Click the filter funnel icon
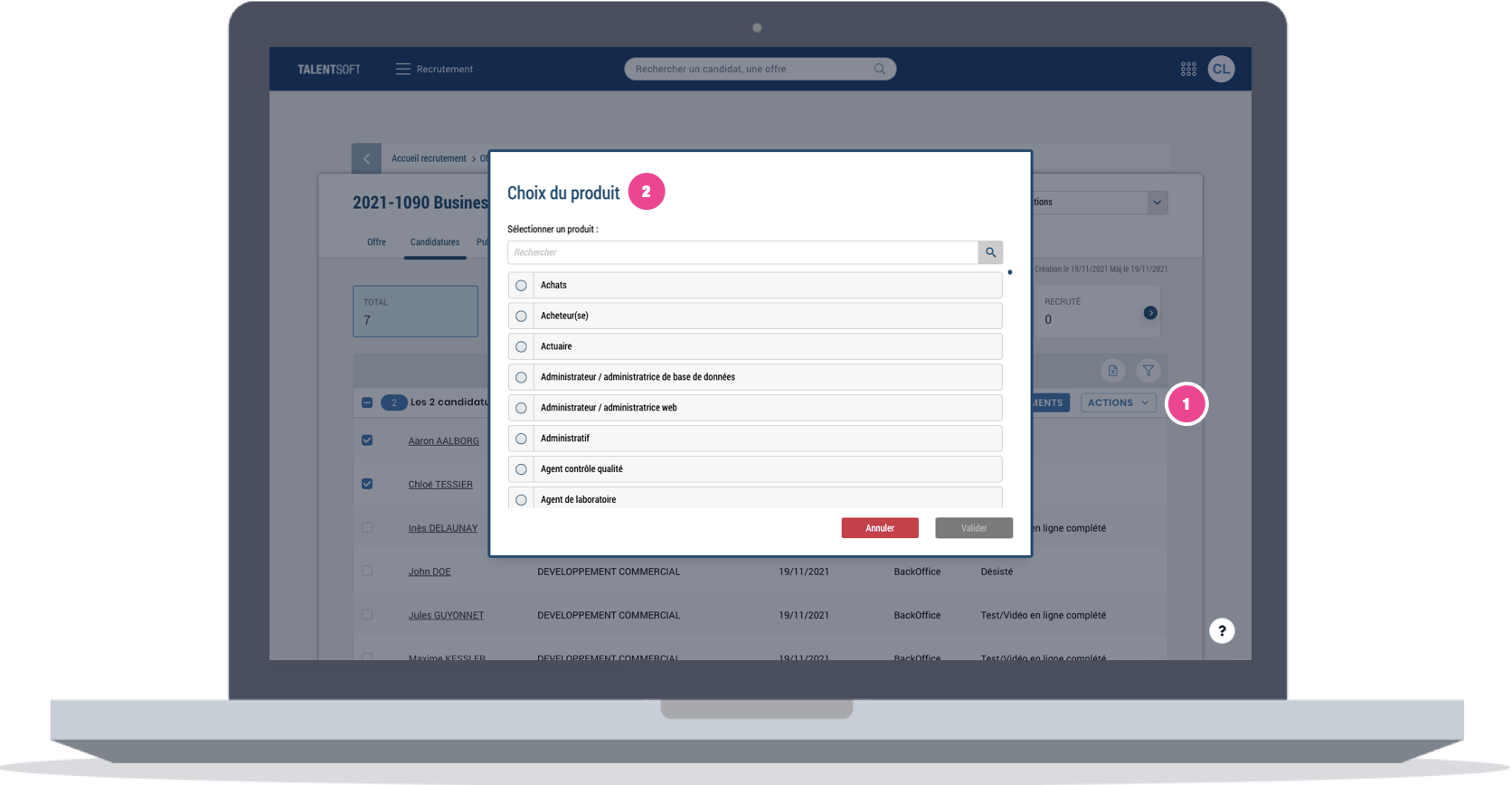 pyautogui.click(x=1148, y=370)
